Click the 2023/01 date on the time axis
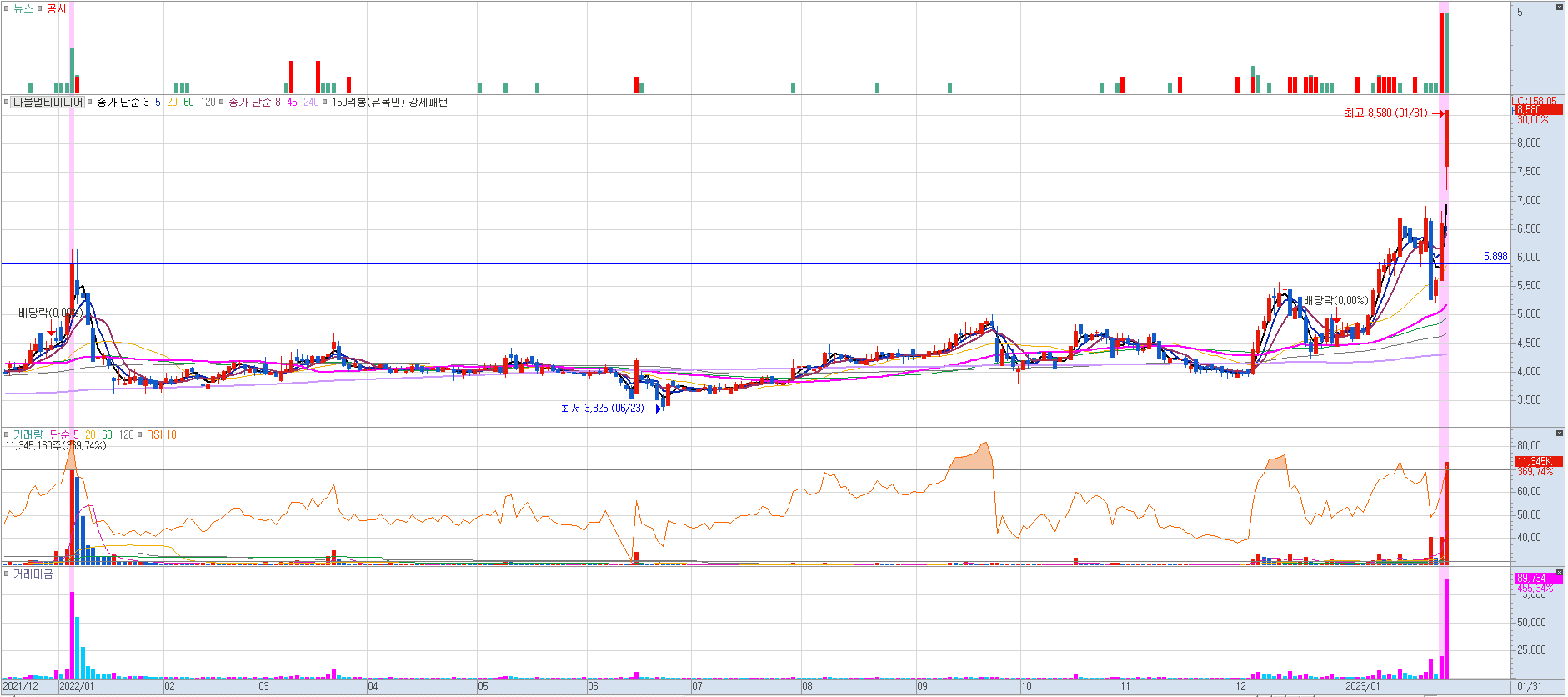Image resolution: width=1568 pixels, height=697 pixels. [x=1363, y=687]
